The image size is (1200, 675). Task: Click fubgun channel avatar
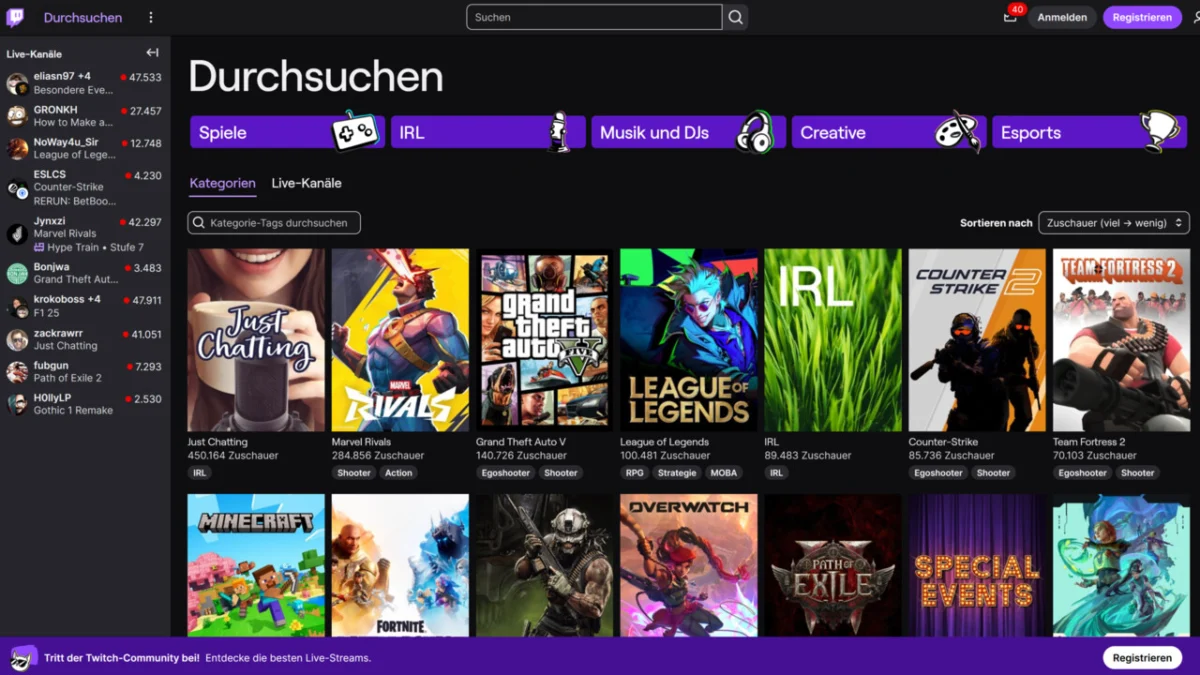pos(17,372)
